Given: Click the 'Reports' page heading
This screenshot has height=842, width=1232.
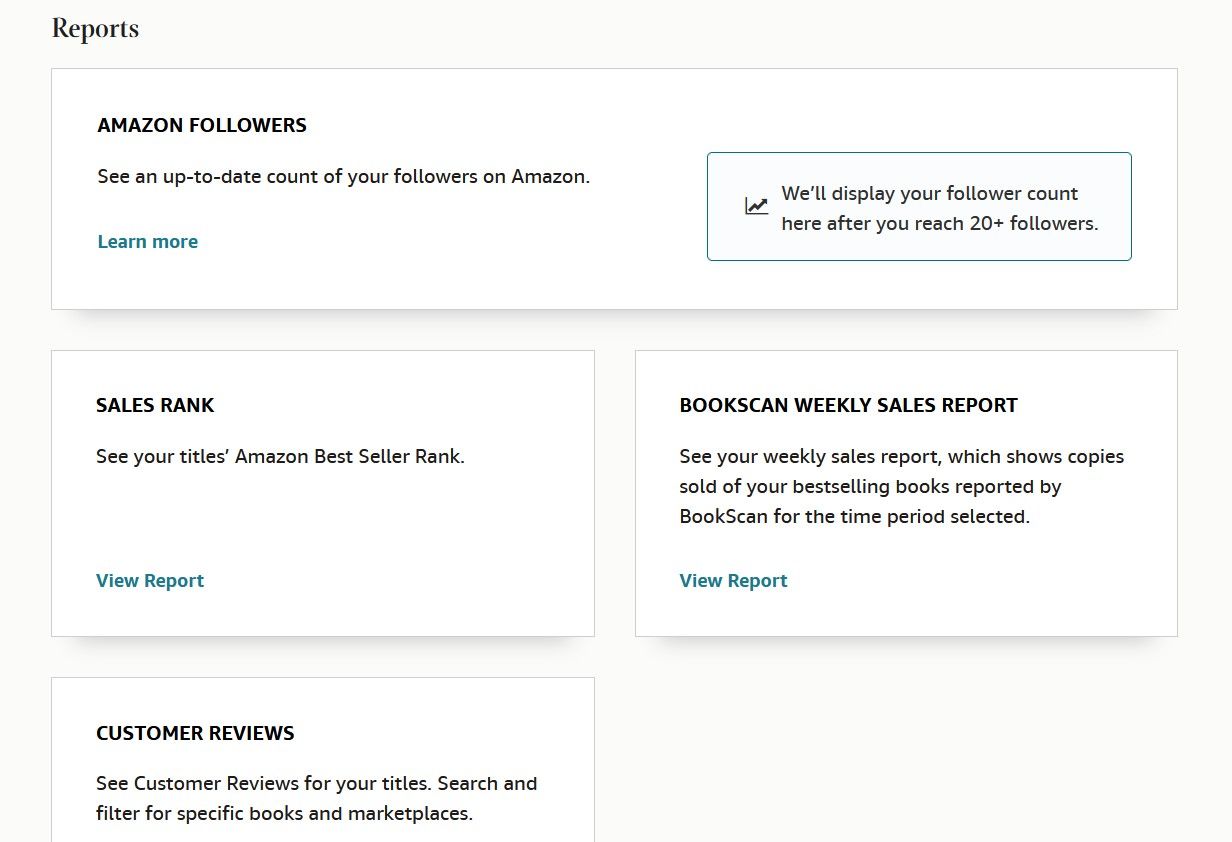Looking at the screenshot, I should (95, 28).
